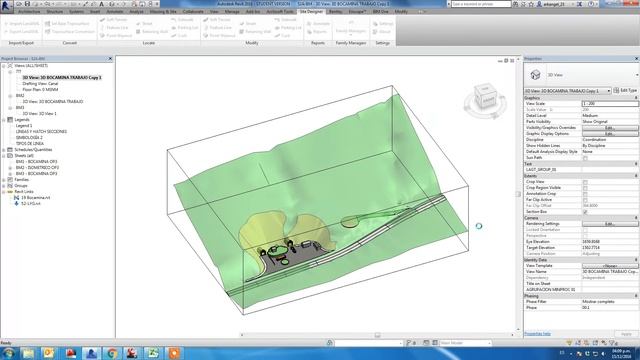Switch to the Architecture ribbon tab
The width and height of the screenshot is (640, 360).
pos(29,11)
